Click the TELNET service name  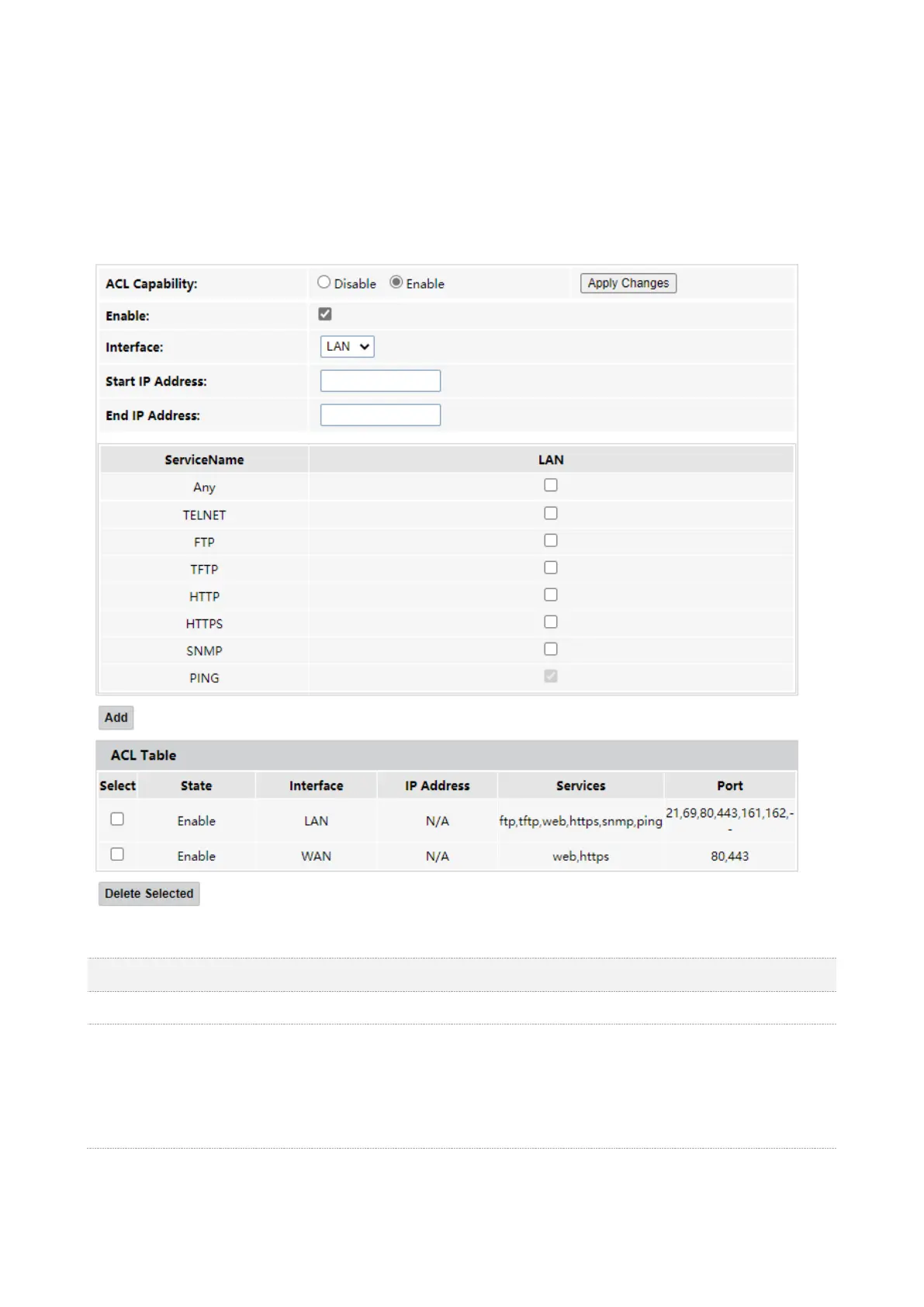tap(204, 515)
